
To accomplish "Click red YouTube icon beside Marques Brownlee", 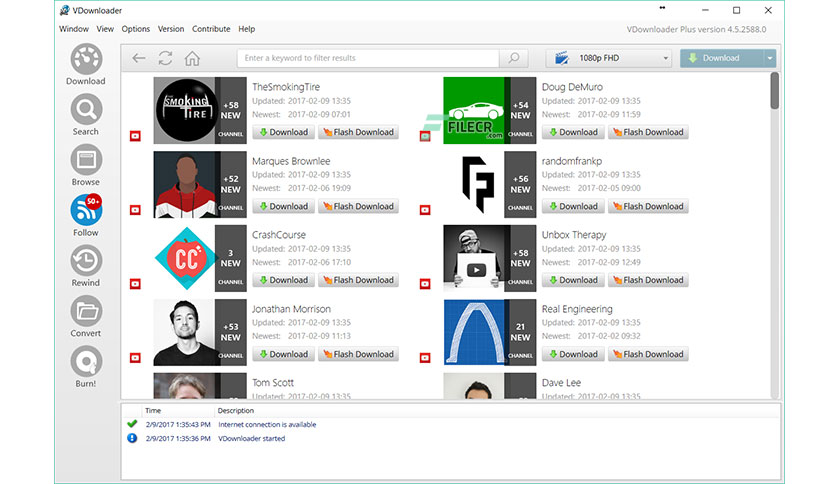I will coord(135,210).
